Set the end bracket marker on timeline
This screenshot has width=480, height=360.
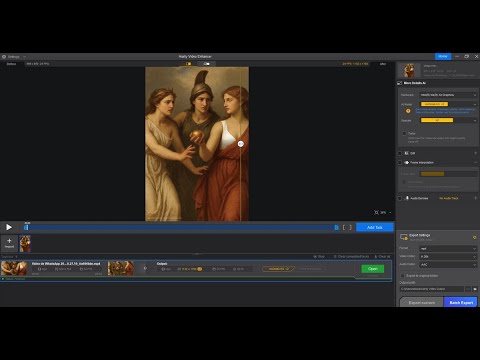tap(350, 227)
